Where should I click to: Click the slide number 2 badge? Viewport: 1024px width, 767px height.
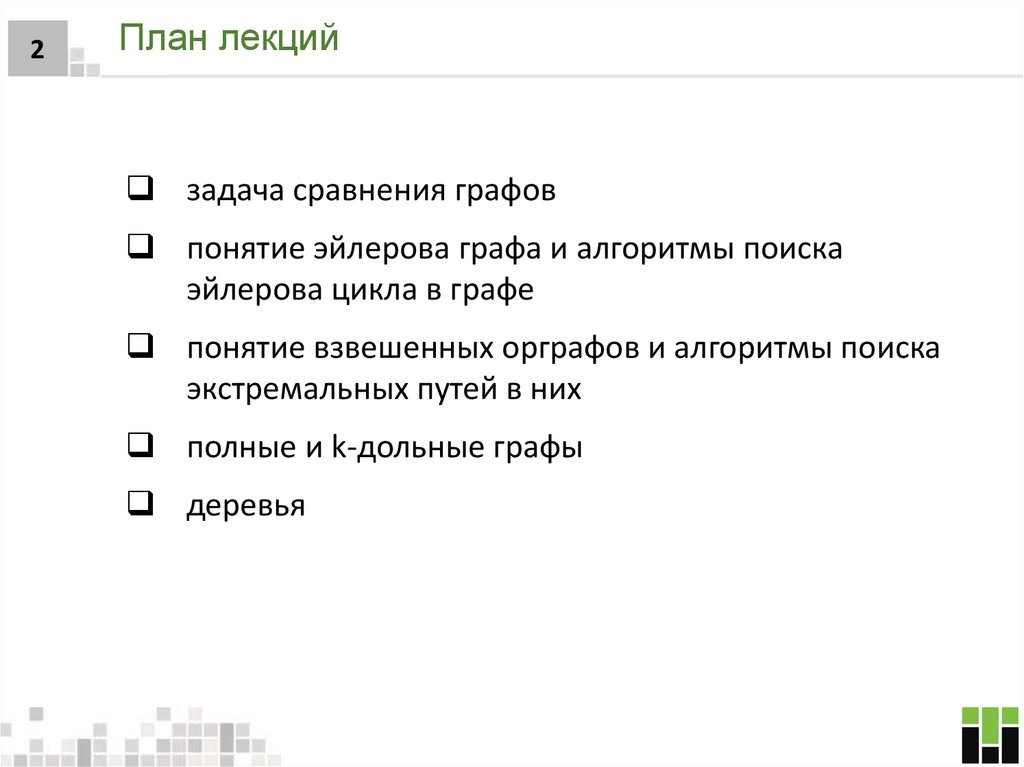pyautogui.click(x=37, y=51)
